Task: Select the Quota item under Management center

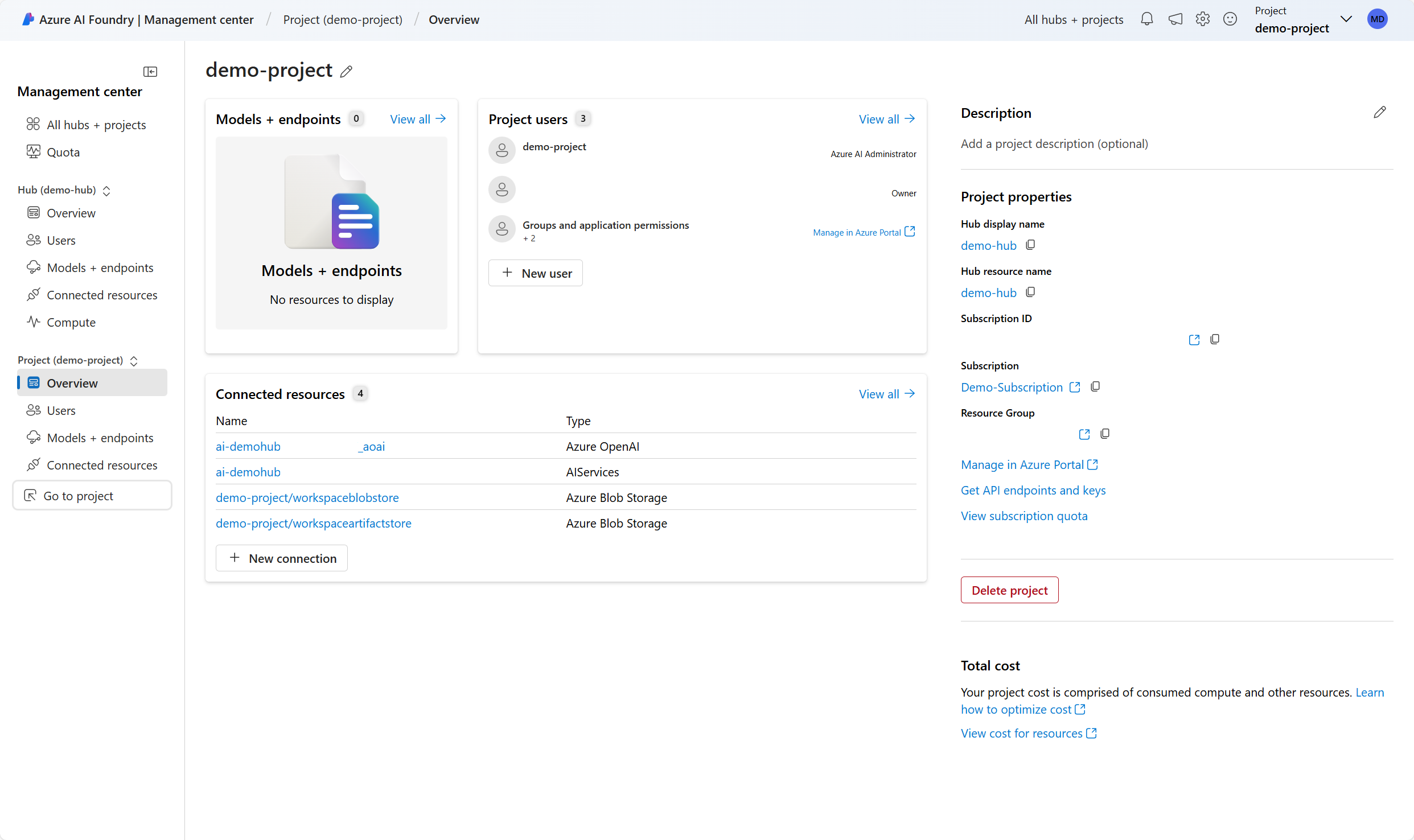Action: [x=63, y=152]
